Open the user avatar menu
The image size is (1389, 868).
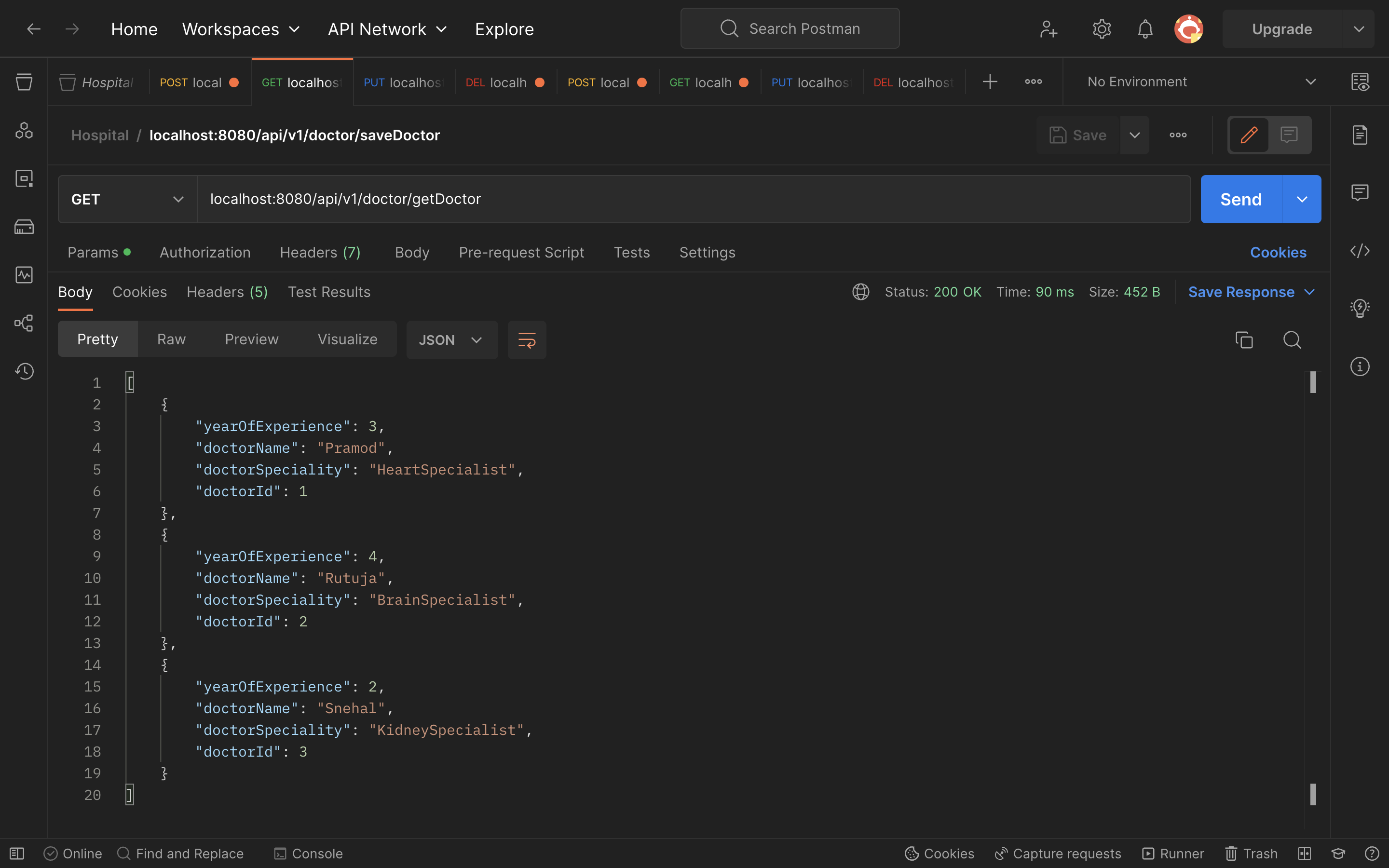(1188, 29)
